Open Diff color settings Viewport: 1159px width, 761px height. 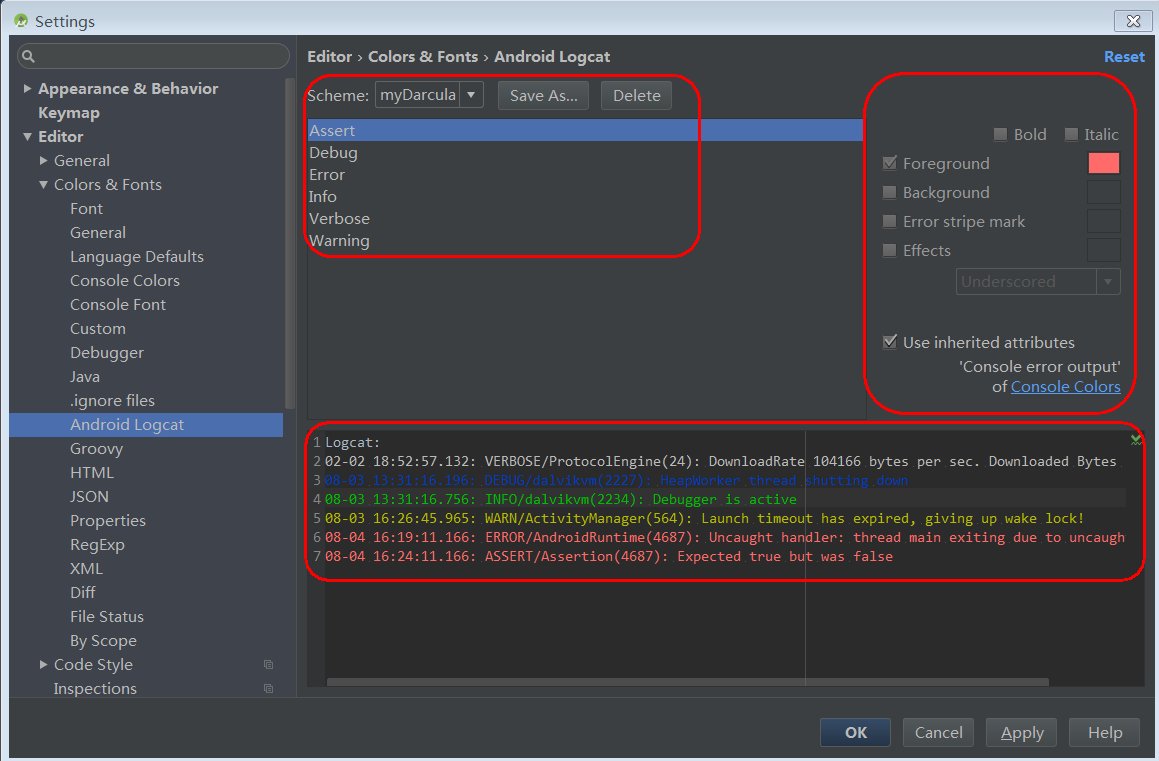pyautogui.click(x=82, y=593)
